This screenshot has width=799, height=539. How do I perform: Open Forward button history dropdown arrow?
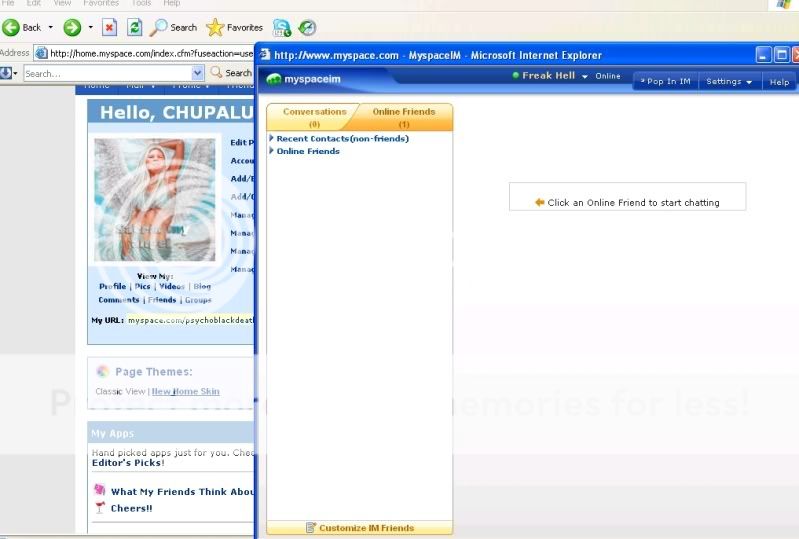(x=91, y=28)
